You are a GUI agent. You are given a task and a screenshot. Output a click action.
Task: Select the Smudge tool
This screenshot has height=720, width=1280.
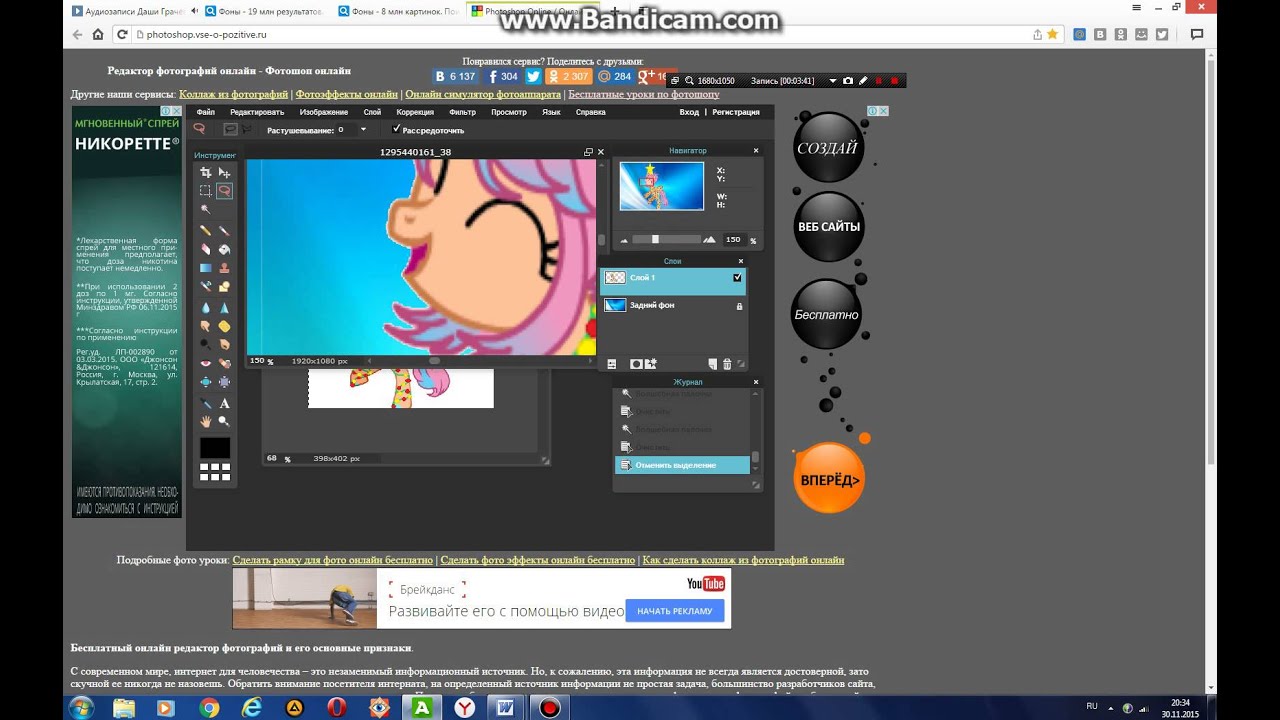coord(206,327)
